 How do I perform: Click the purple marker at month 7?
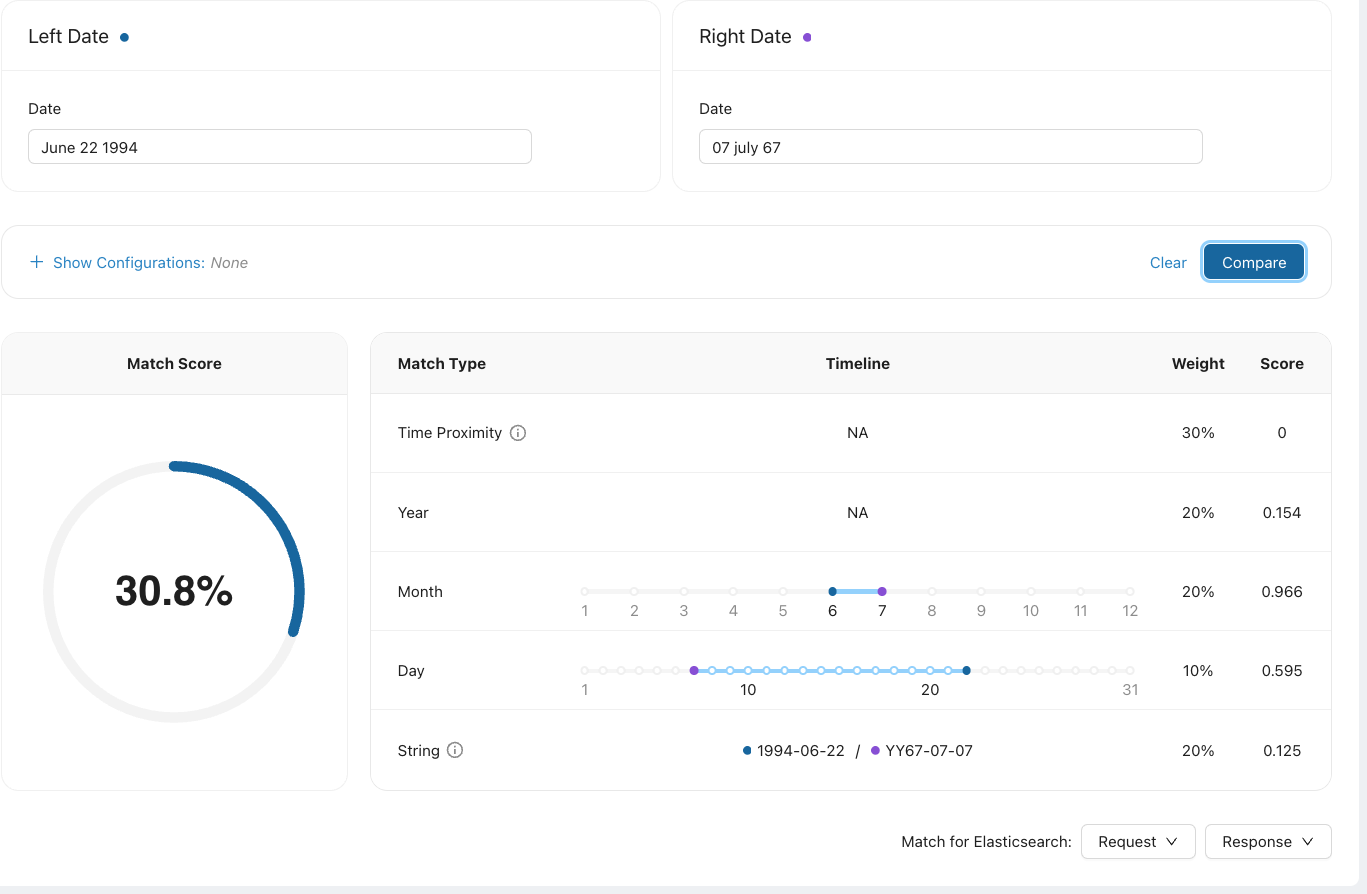click(882, 591)
